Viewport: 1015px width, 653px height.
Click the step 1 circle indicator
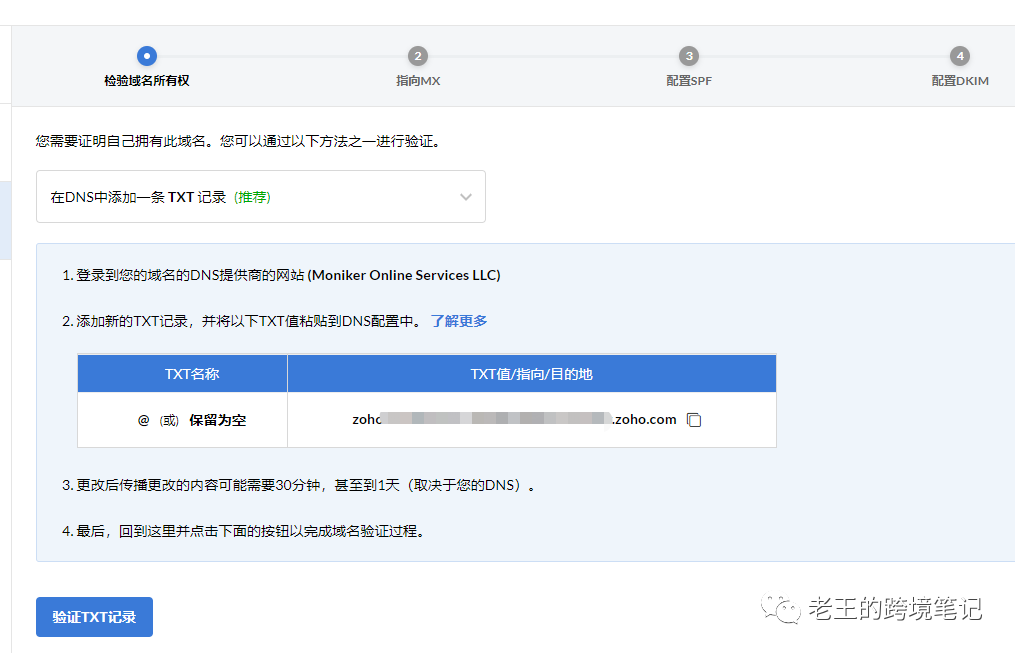(147, 56)
